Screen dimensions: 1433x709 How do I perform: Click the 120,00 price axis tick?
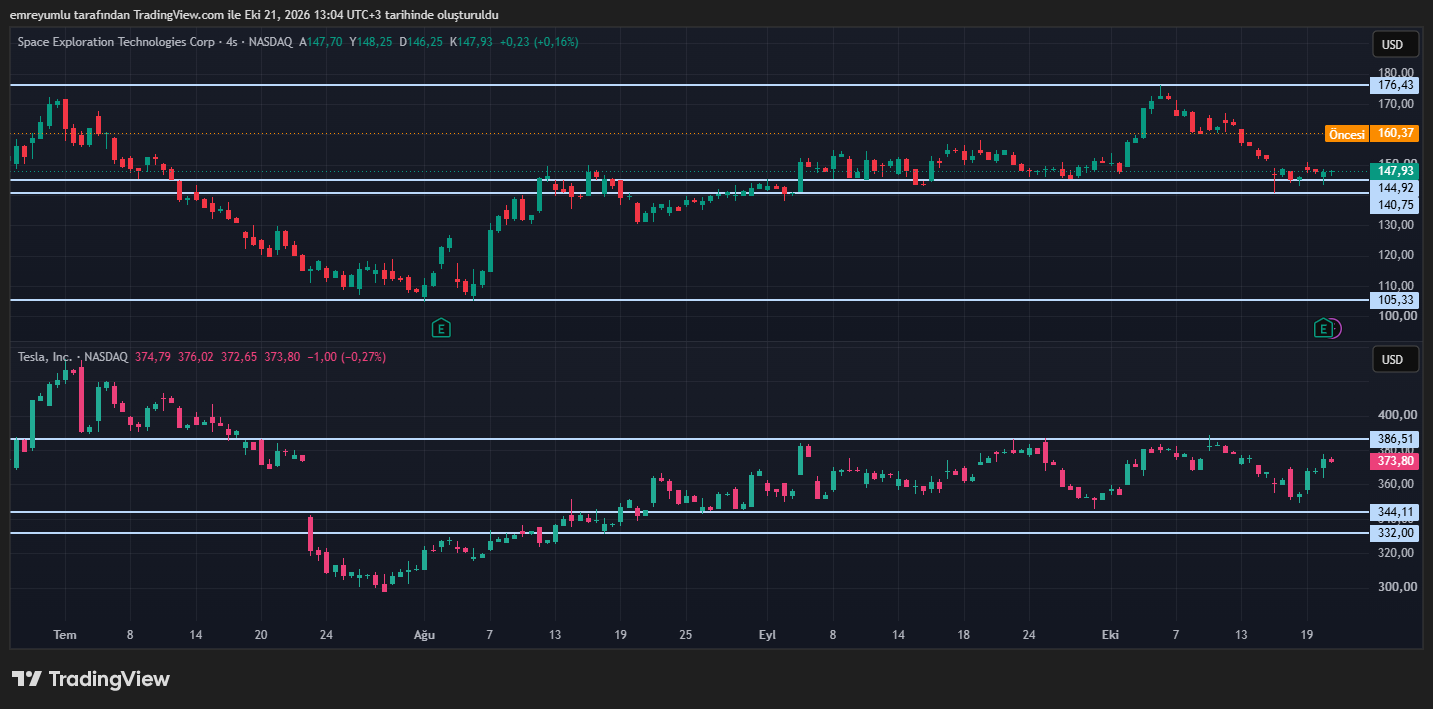tap(1395, 255)
